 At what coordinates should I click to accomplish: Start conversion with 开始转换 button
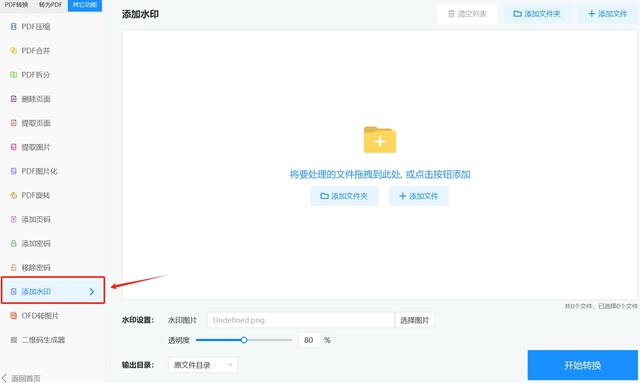[582, 365]
